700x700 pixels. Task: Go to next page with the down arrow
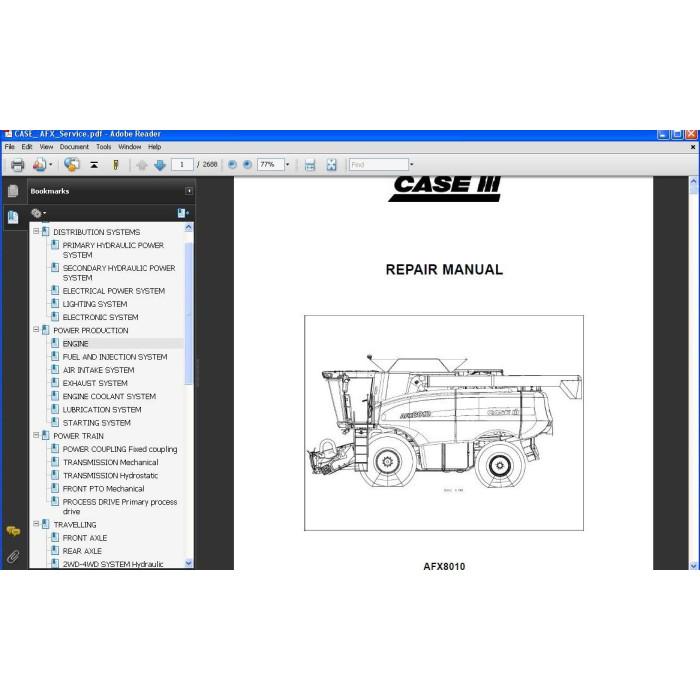pos(159,165)
